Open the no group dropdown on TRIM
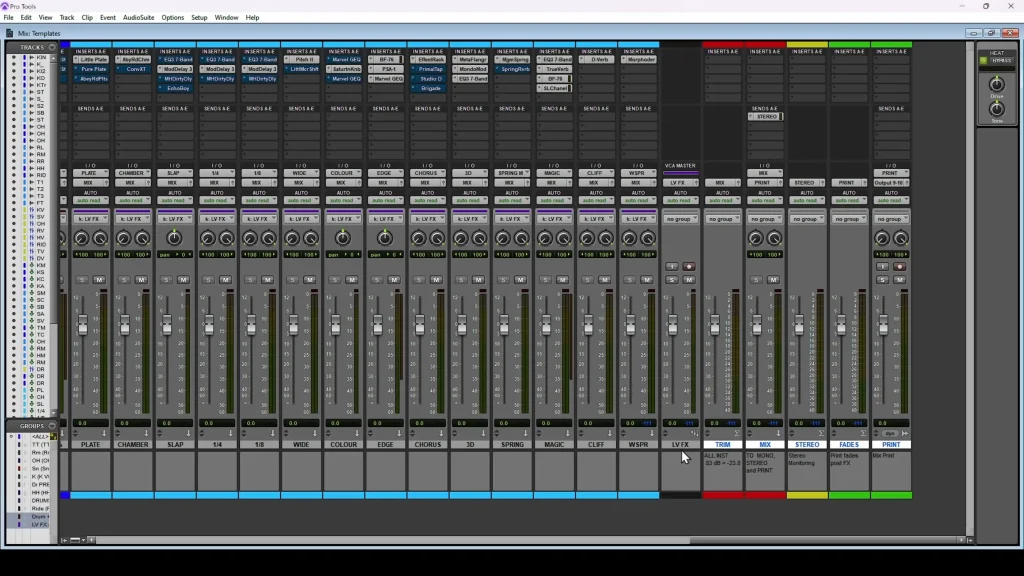The image size is (1024, 576). pyautogui.click(x=722, y=219)
